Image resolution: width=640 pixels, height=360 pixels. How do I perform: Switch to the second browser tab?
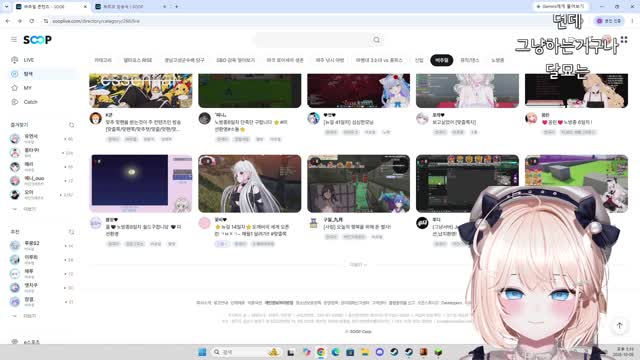pos(130,7)
